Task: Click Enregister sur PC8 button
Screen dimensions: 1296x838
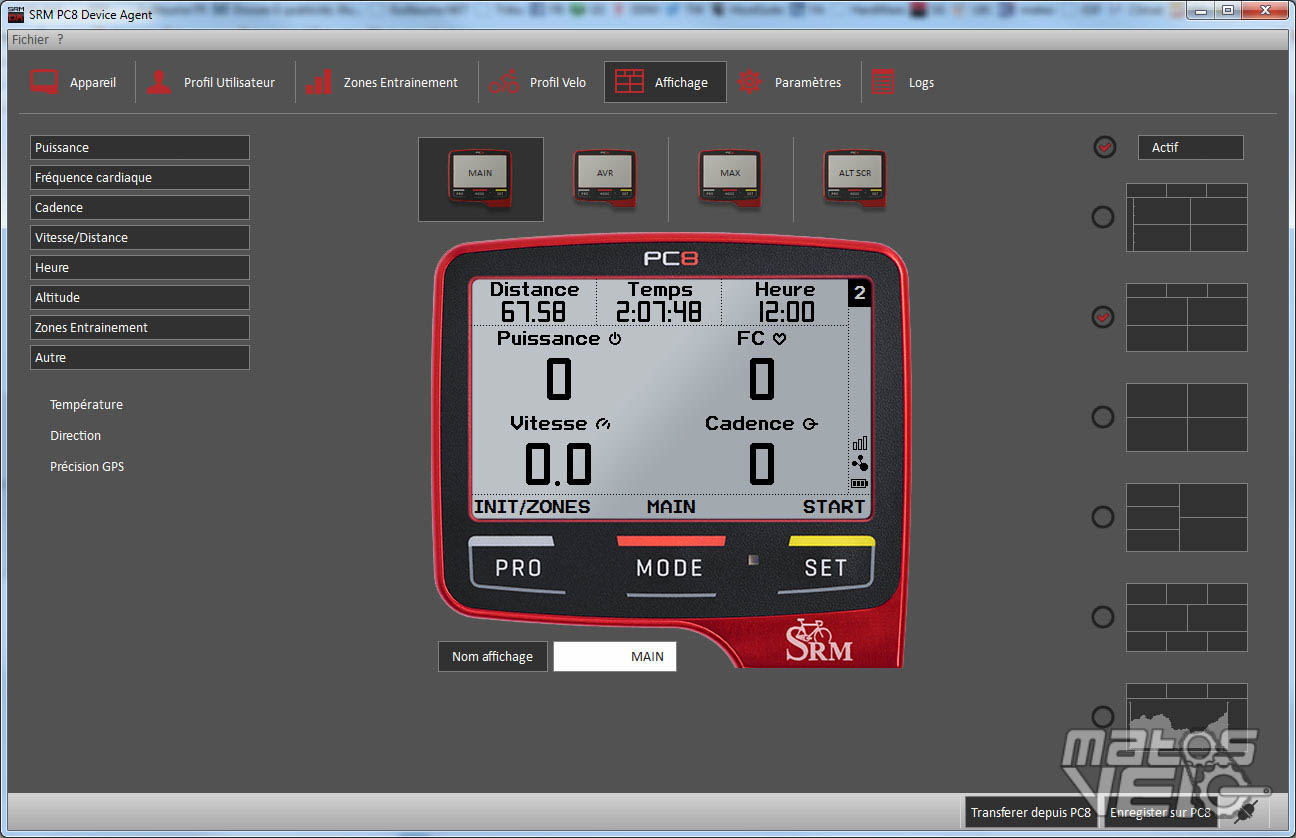Action: (x=1160, y=812)
